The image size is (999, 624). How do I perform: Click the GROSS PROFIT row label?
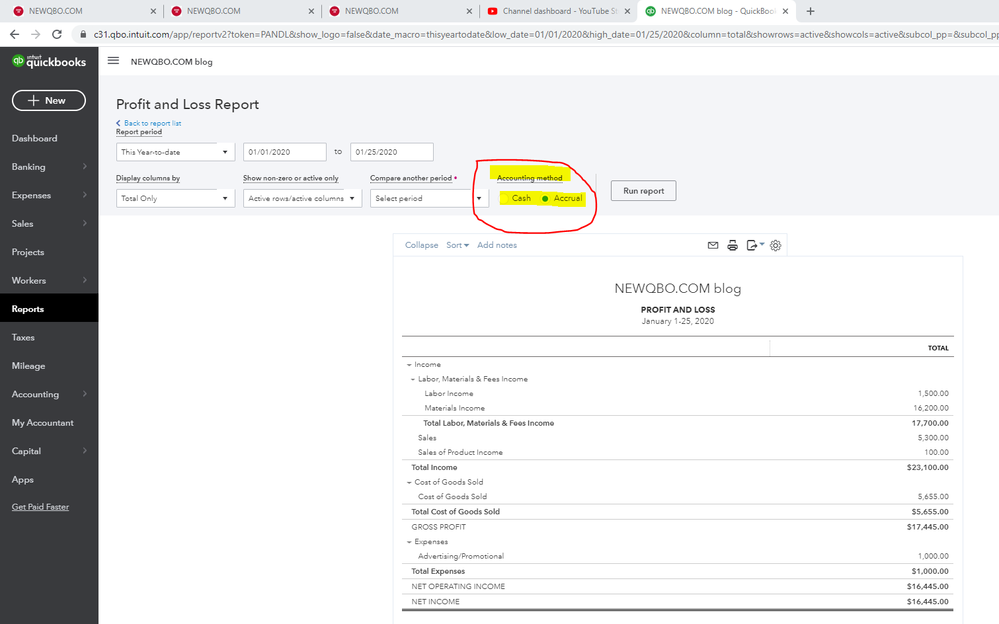(438, 527)
